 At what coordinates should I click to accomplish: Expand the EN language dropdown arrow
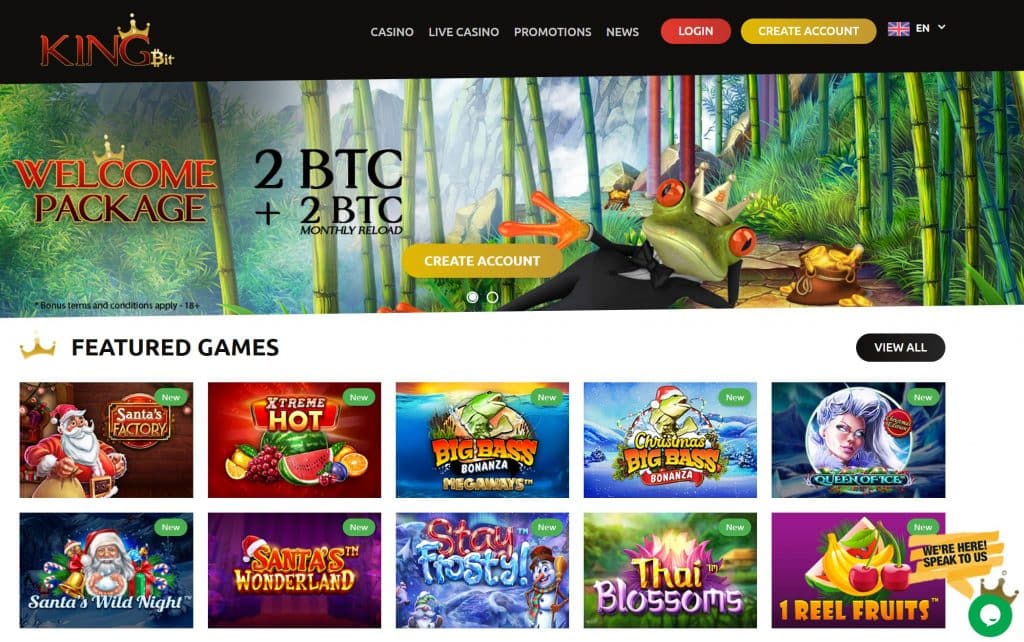tap(941, 27)
